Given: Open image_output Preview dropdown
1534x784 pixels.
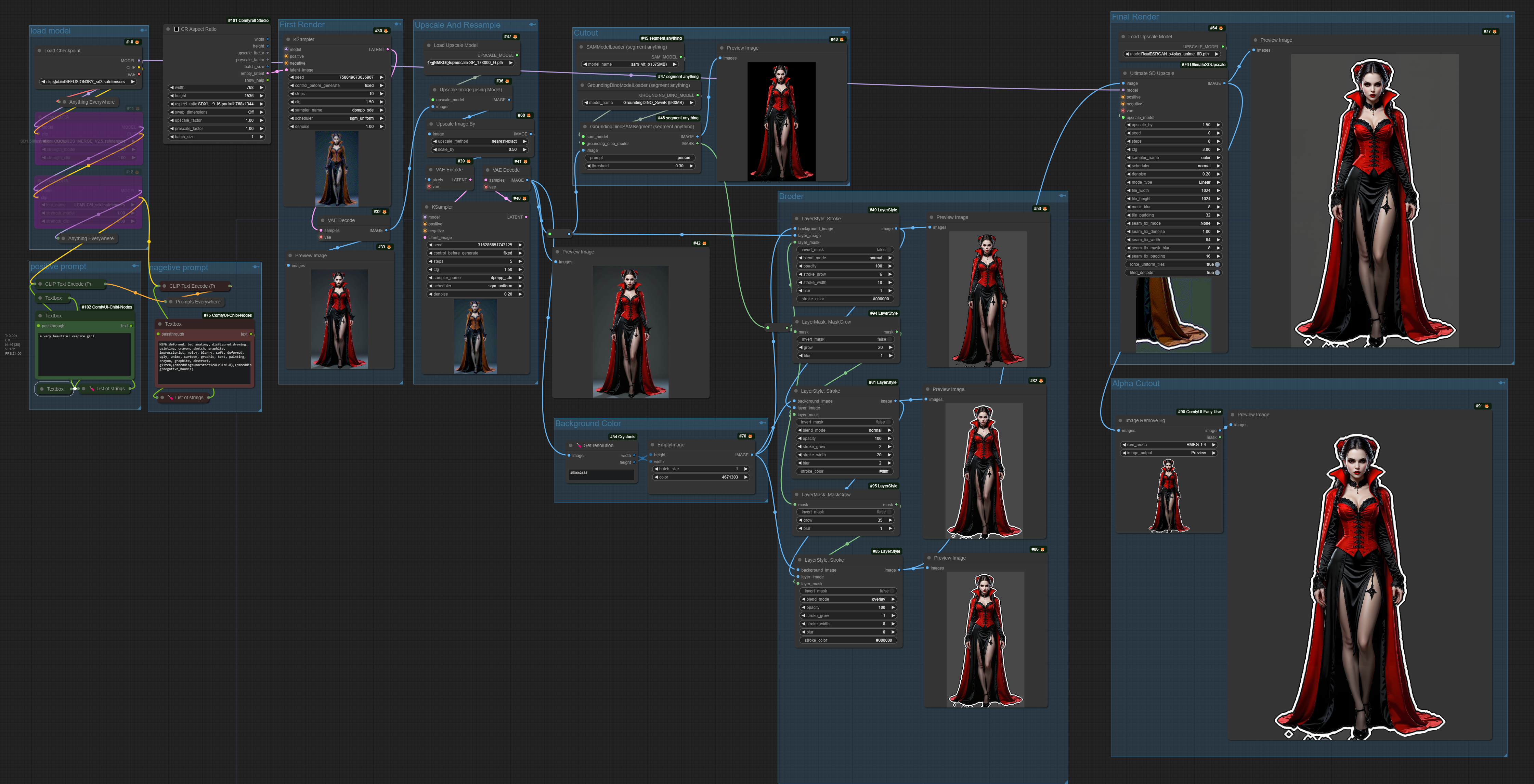Looking at the screenshot, I should (1169, 453).
